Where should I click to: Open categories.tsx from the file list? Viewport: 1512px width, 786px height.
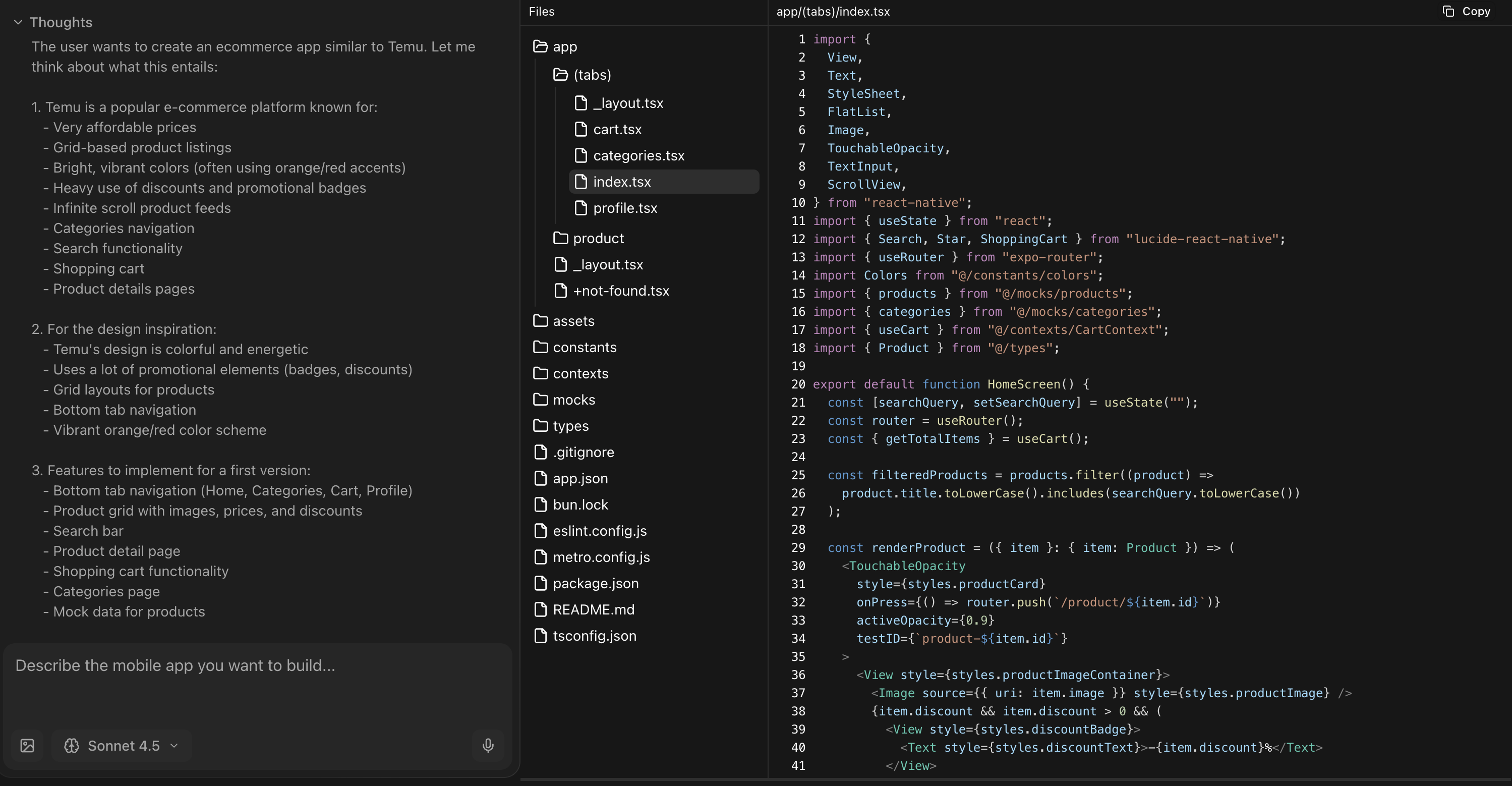pos(638,155)
